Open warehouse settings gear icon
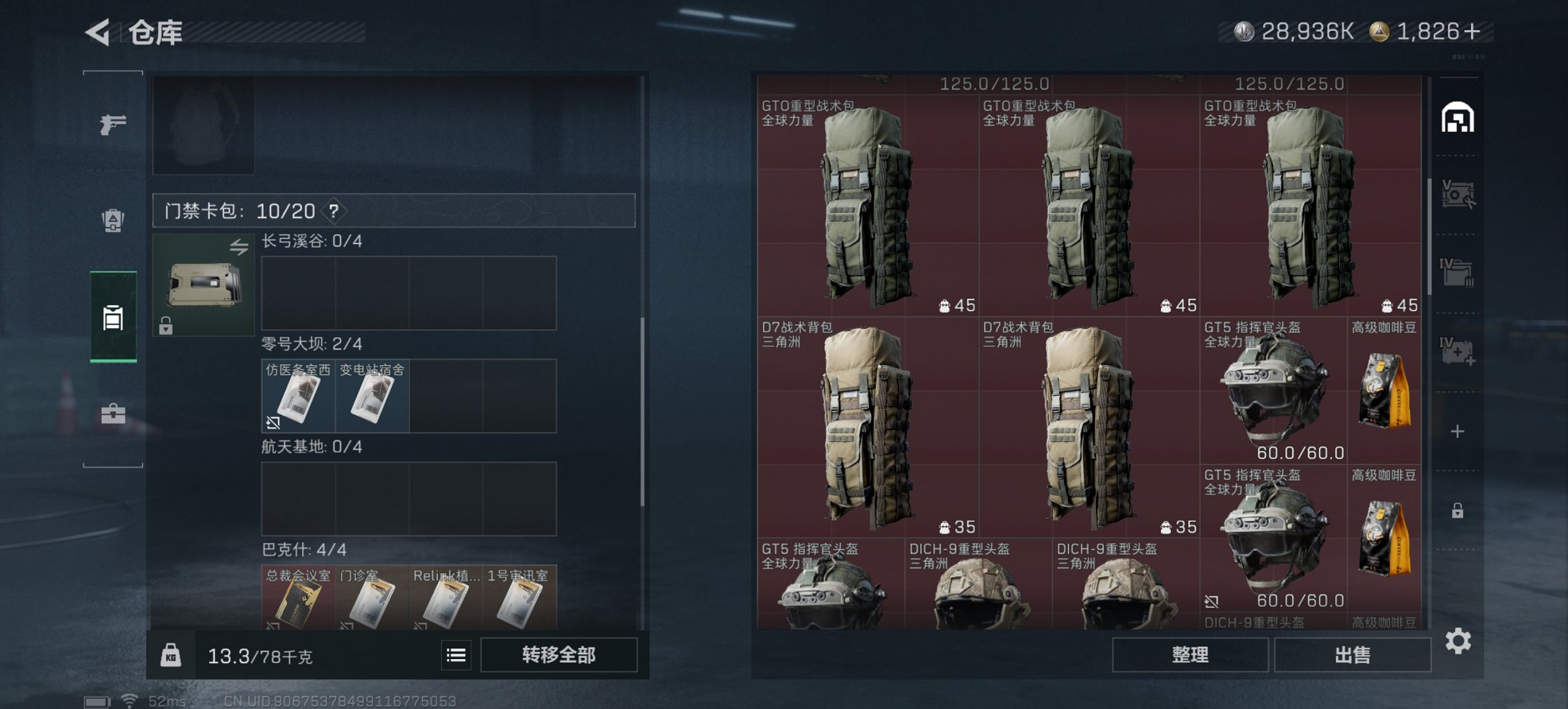This screenshot has height=709, width=1568. (1458, 641)
